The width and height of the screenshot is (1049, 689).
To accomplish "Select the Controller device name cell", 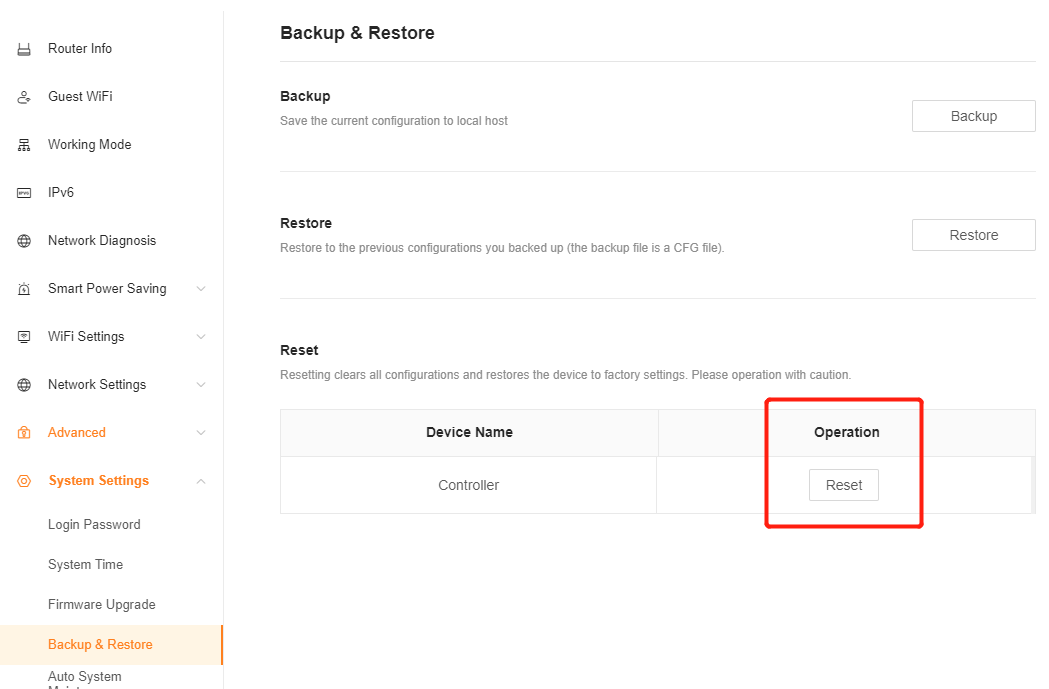I will coord(468,485).
